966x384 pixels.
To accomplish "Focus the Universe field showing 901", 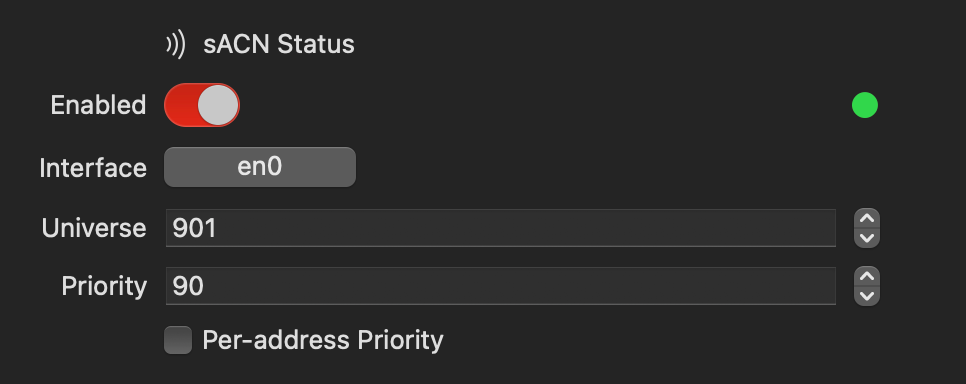I will point(500,228).
